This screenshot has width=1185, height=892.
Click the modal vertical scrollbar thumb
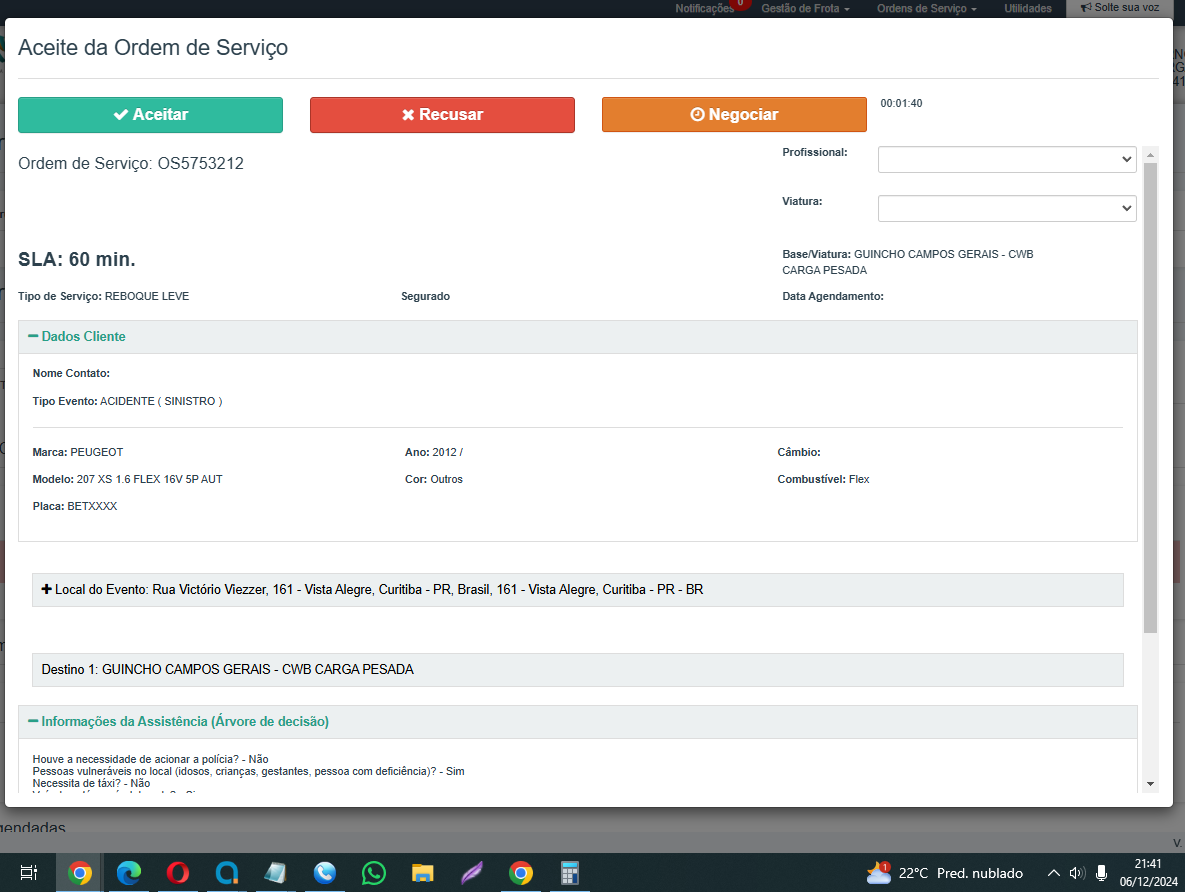coord(1150,398)
